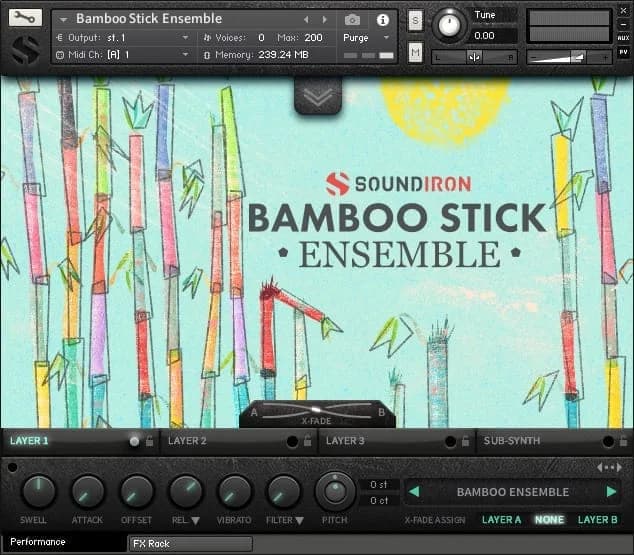The width and height of the screenshot is (634, 555).
Task: Click the PITCH knob
Action: pos(335,492)
